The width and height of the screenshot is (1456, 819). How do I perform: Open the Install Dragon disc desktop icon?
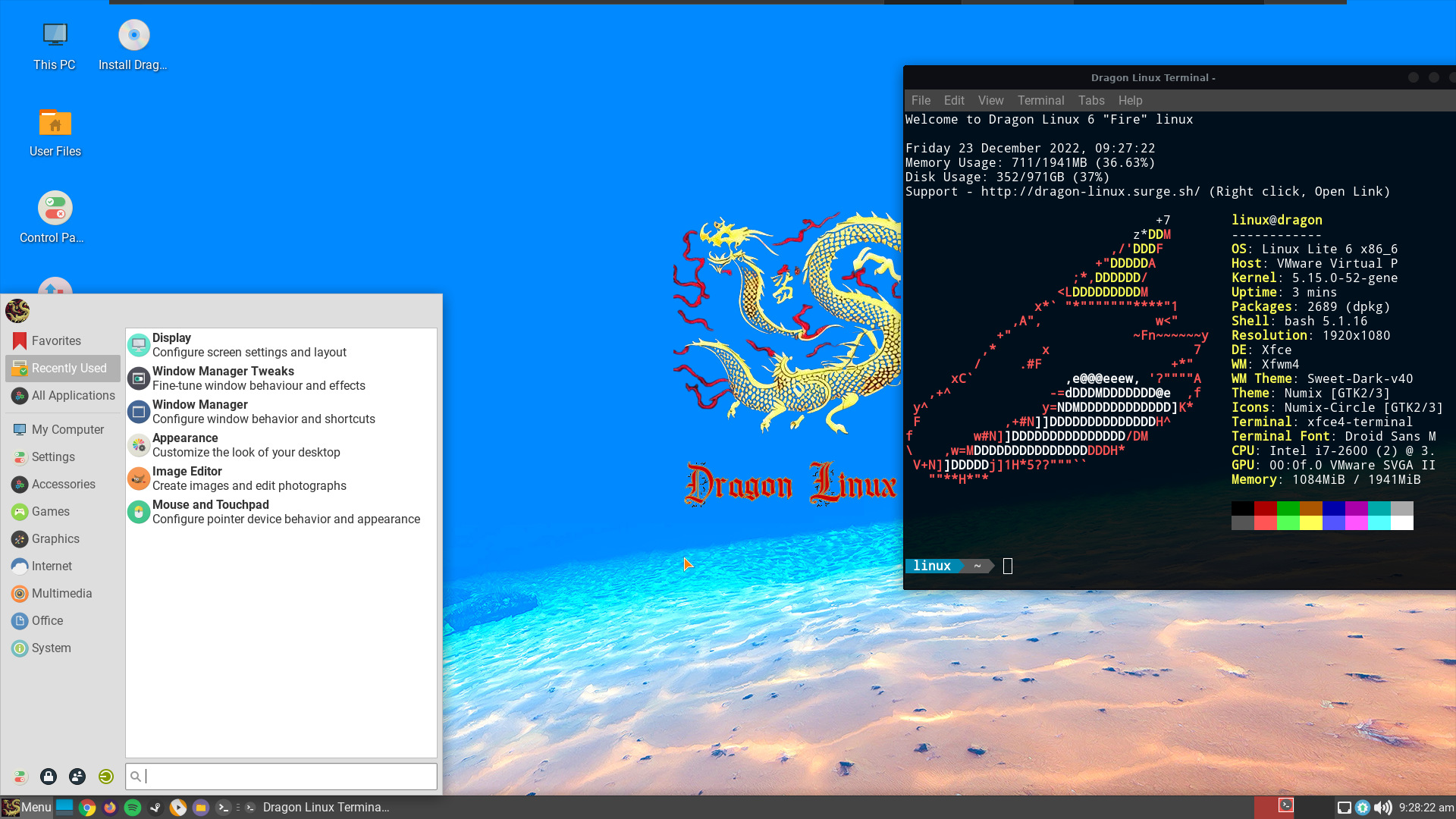[133, 45]
